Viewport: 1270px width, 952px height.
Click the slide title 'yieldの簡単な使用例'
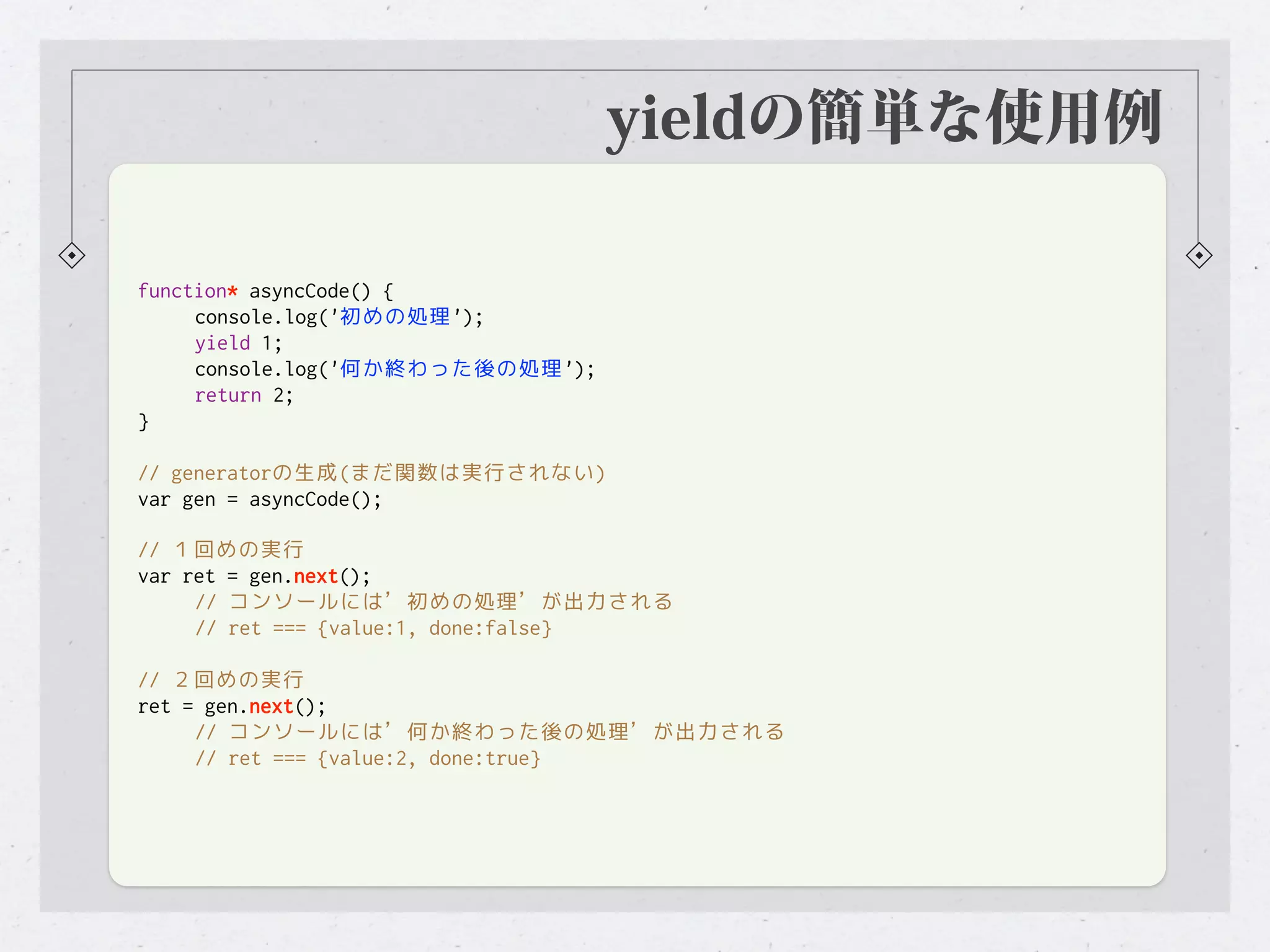(884, 119)
